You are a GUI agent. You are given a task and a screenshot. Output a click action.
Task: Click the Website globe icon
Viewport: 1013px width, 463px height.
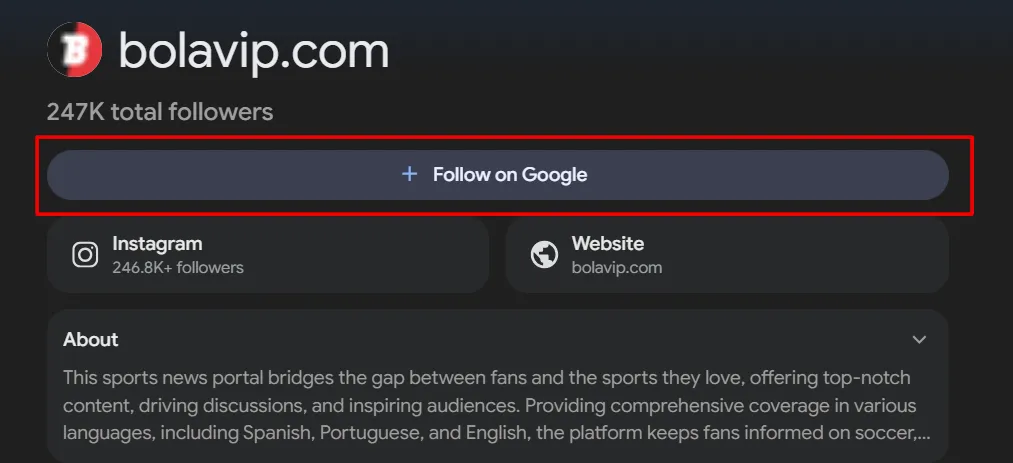tap(544, 255)
